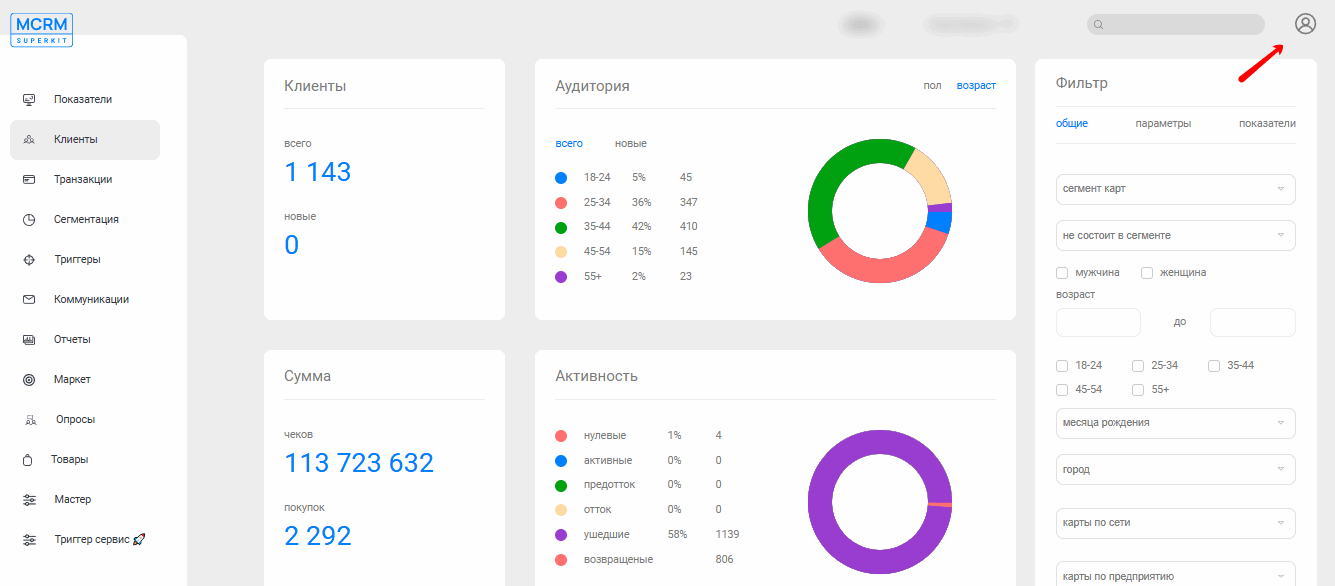Open Показатели menu item
1335x586 pixels.
[83, 100]
